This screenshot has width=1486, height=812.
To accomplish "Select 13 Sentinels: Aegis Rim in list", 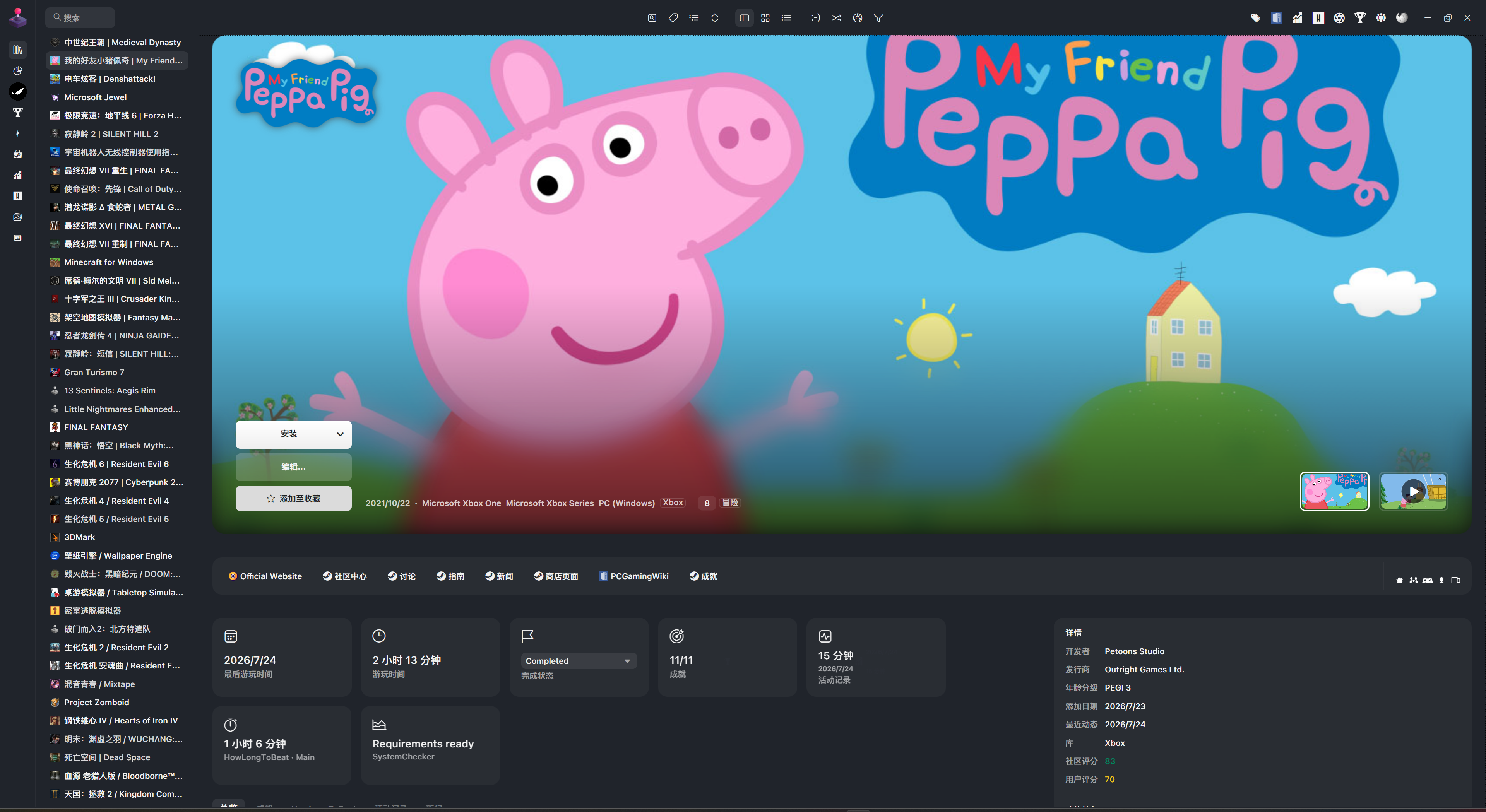I will pos(117,391).
